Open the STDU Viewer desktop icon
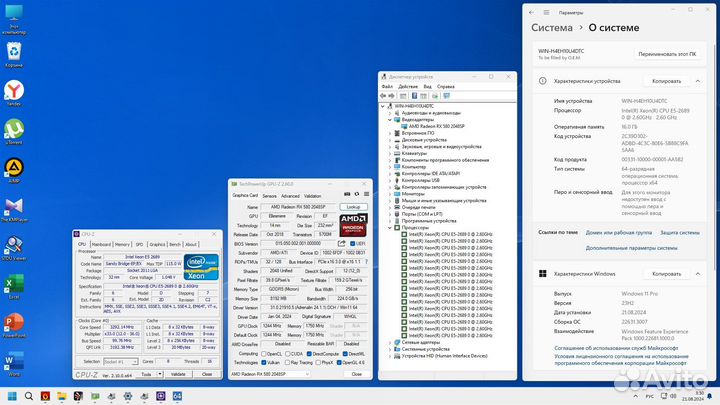The image size is (720, 405). 14,248
